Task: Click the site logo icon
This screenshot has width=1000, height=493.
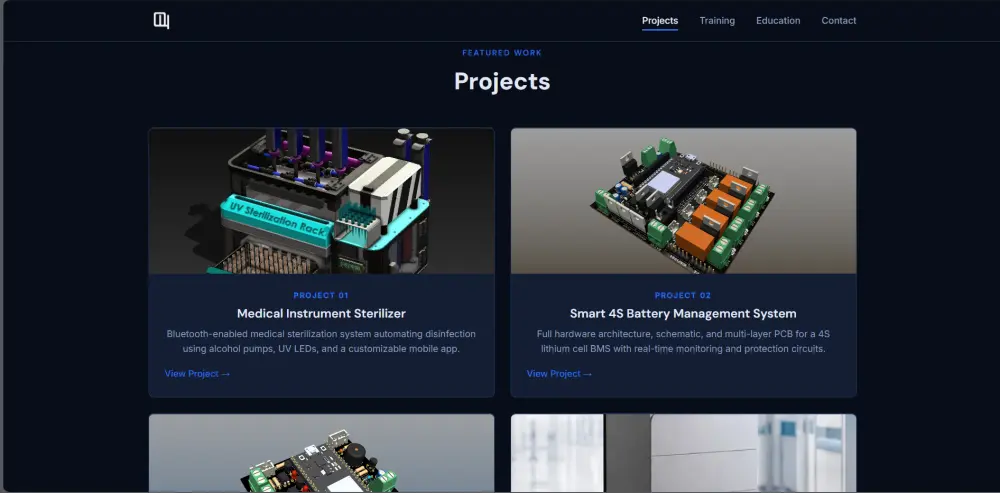Action: 161,20
